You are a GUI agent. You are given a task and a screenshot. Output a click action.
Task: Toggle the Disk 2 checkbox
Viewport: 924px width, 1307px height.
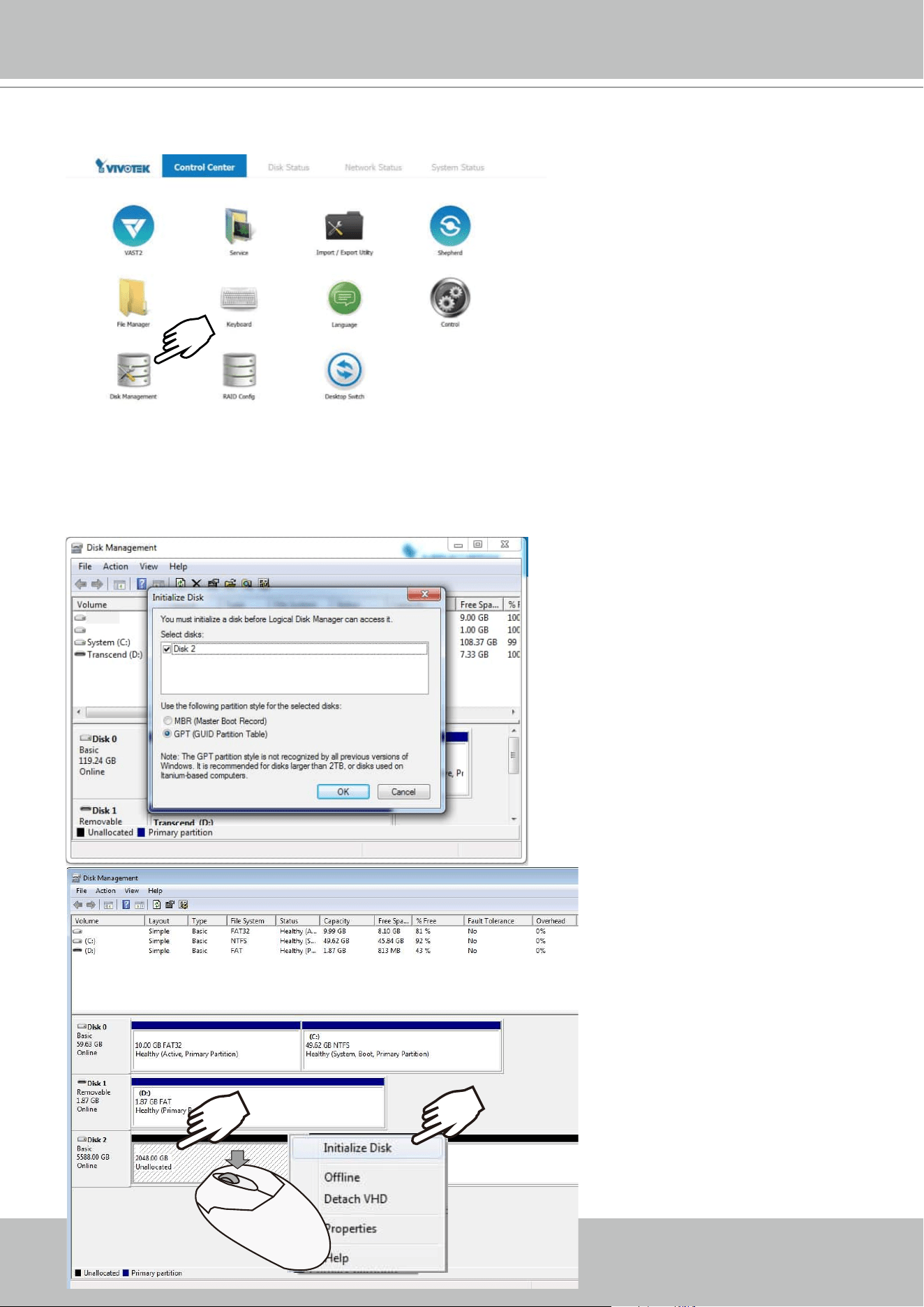point(167,649)
